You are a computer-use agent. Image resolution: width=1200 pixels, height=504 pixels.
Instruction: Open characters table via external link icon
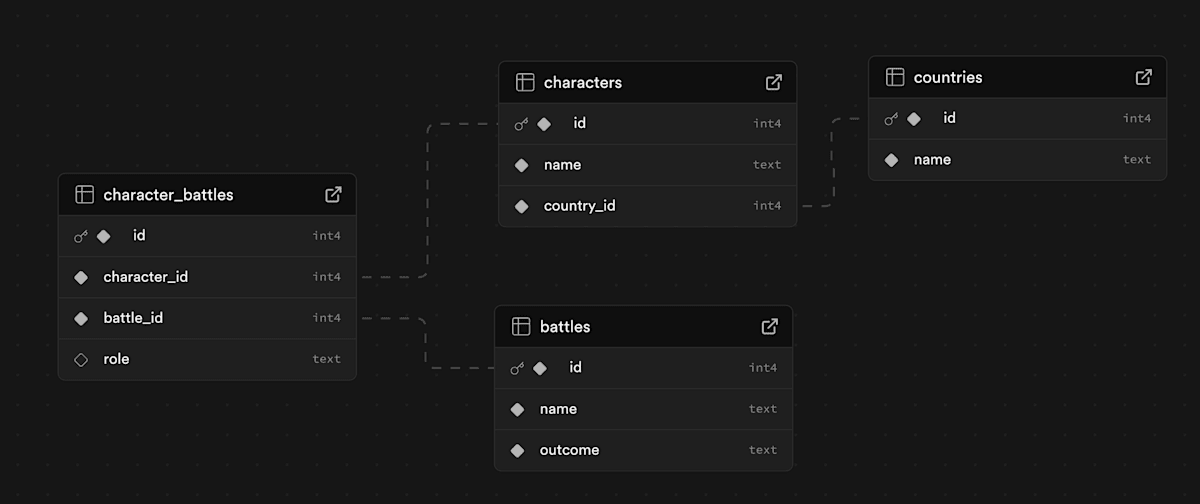[773, 82]
